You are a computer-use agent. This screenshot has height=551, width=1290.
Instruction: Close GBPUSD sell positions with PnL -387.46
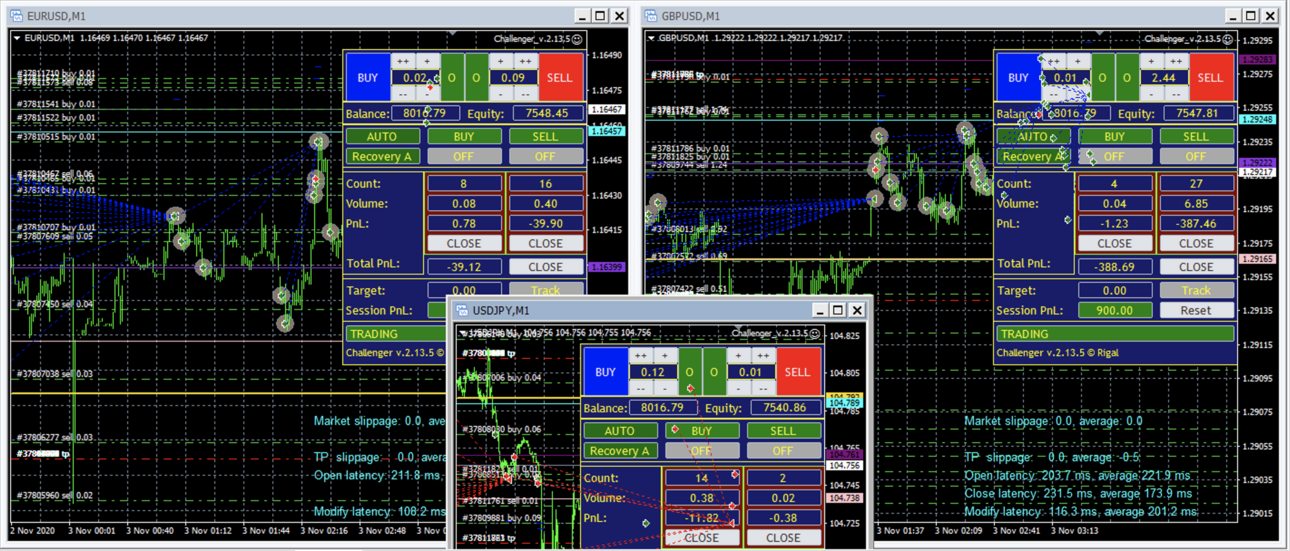pyautogui.click(x=1195, y=243)
